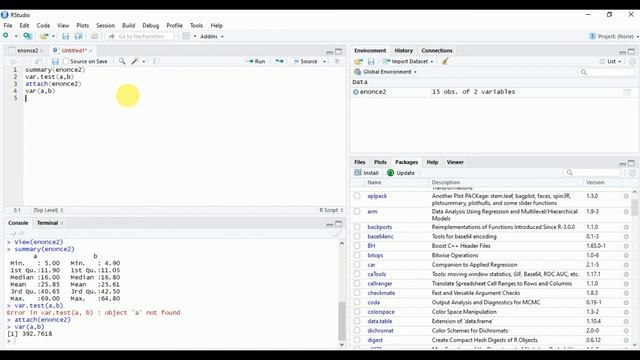
Task: Open the Project: (None) dropdown
Action: click(614, 36)
